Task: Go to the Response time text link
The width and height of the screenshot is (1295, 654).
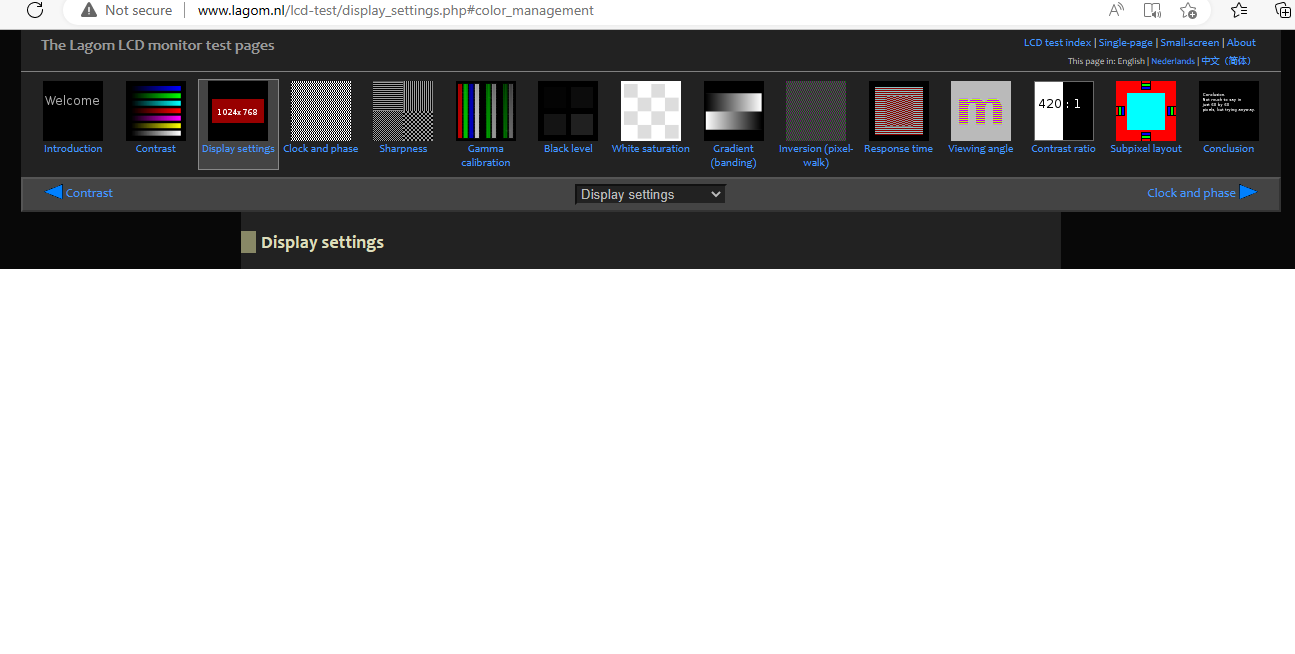Action: (x=899, y=149)
